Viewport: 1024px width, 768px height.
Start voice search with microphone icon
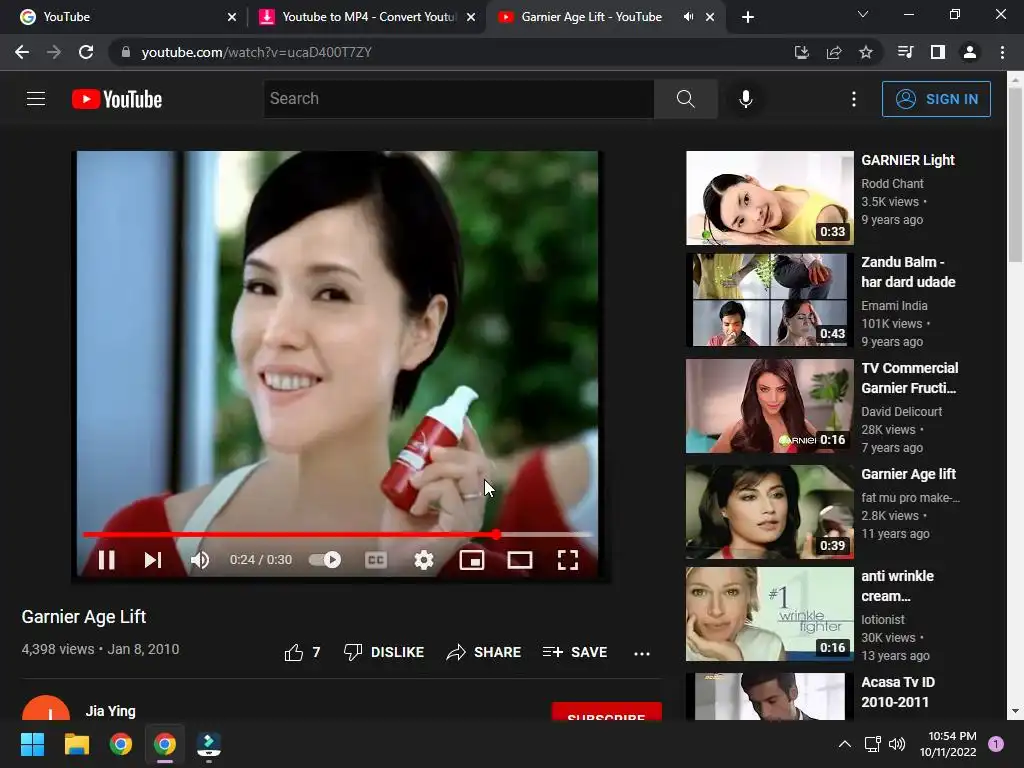(x=746, y=99)
